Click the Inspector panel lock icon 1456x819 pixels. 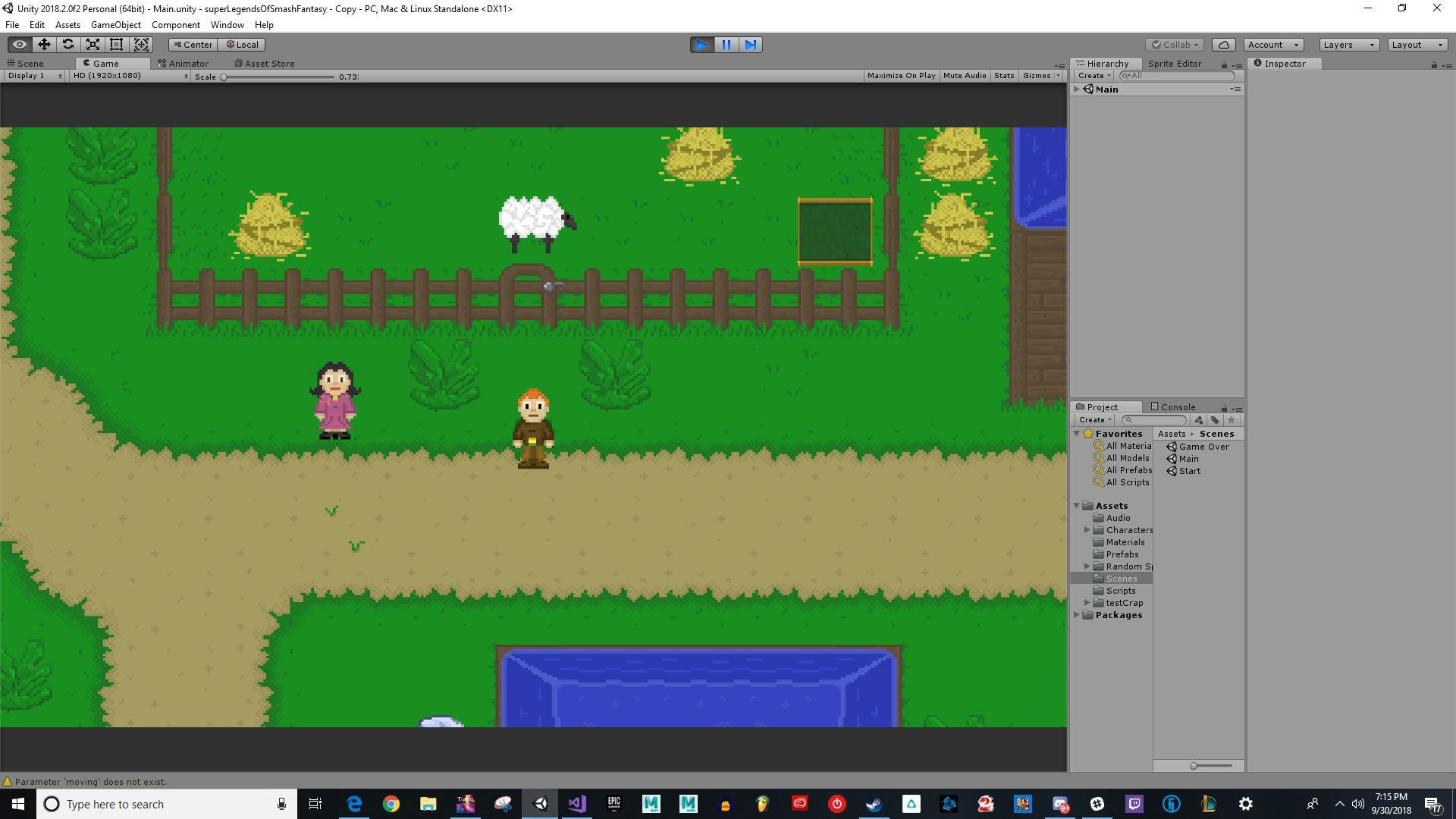coord(1434,64)
